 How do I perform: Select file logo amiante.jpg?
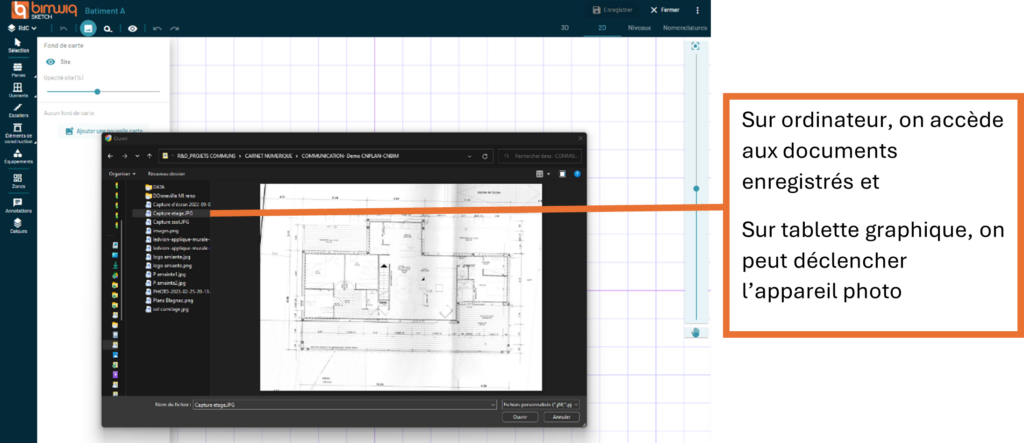[169, 257]
